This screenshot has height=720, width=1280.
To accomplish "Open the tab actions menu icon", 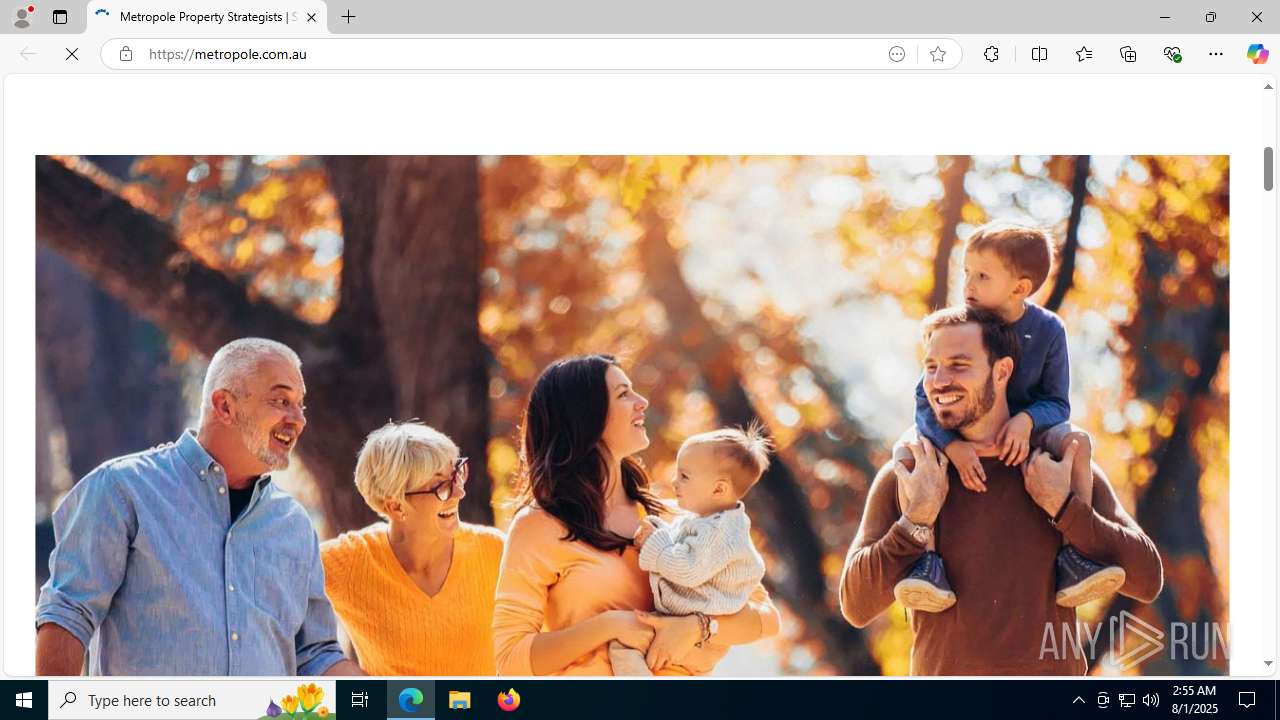I will (x=60, y=17).
